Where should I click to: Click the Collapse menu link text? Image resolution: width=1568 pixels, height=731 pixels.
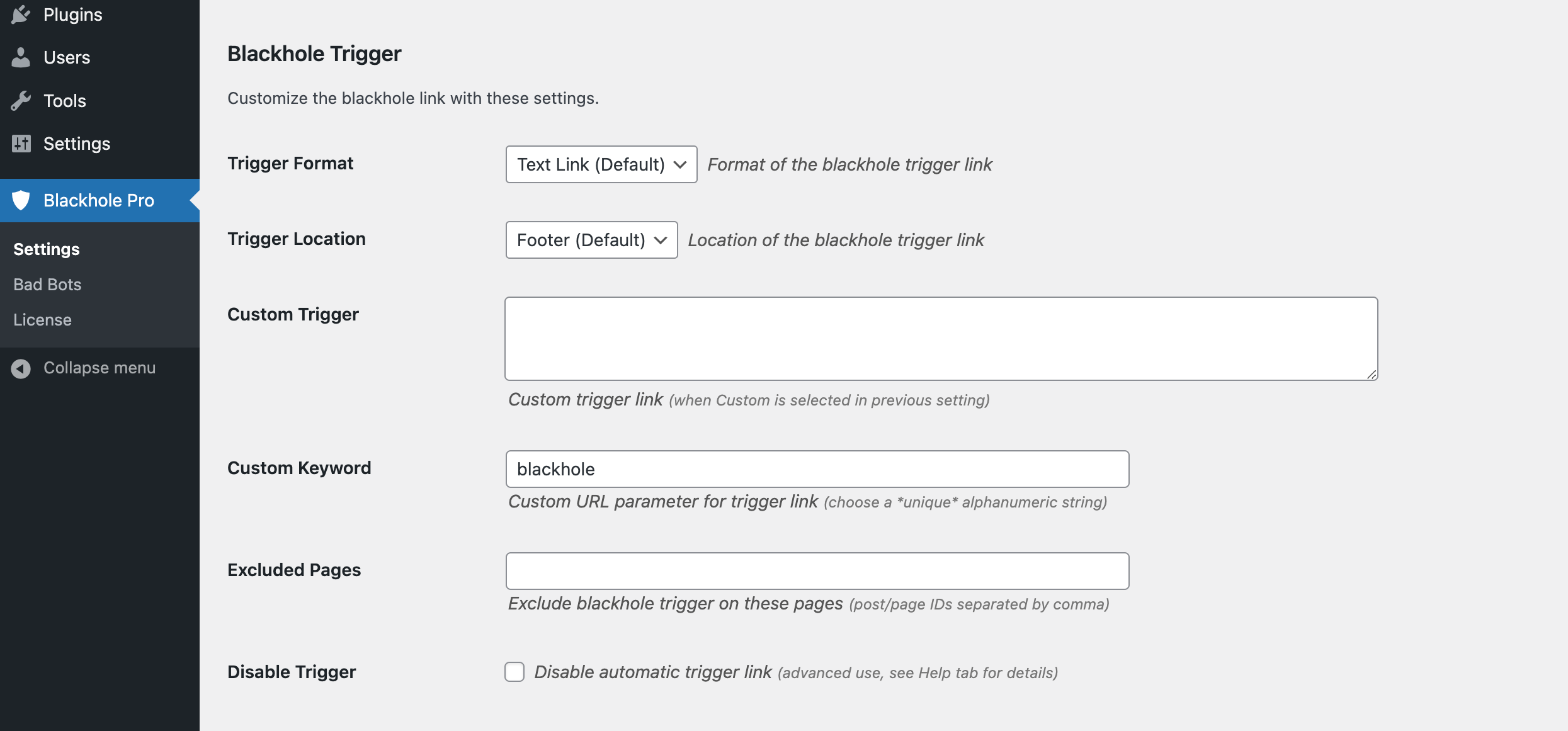tap(99, 368)
